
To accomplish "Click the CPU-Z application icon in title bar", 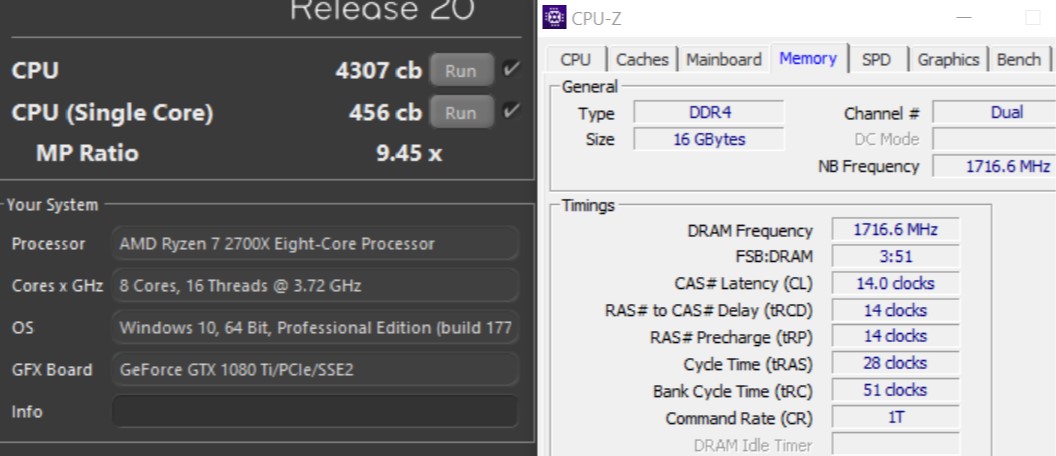I will pyautogui.click(x=554, y=18).
